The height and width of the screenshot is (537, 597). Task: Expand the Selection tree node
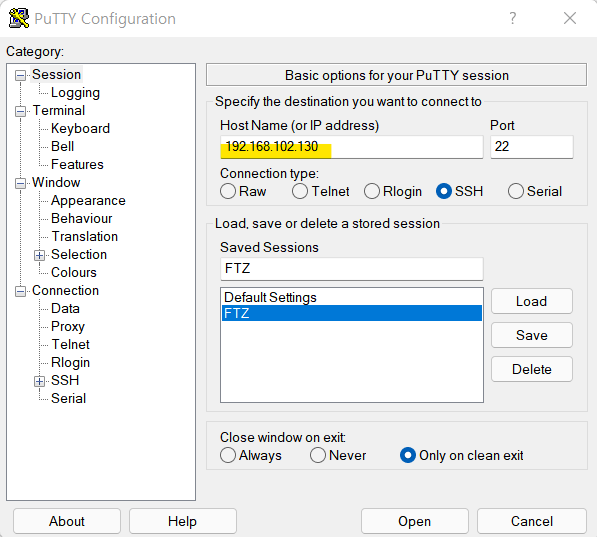coord(39,255)
